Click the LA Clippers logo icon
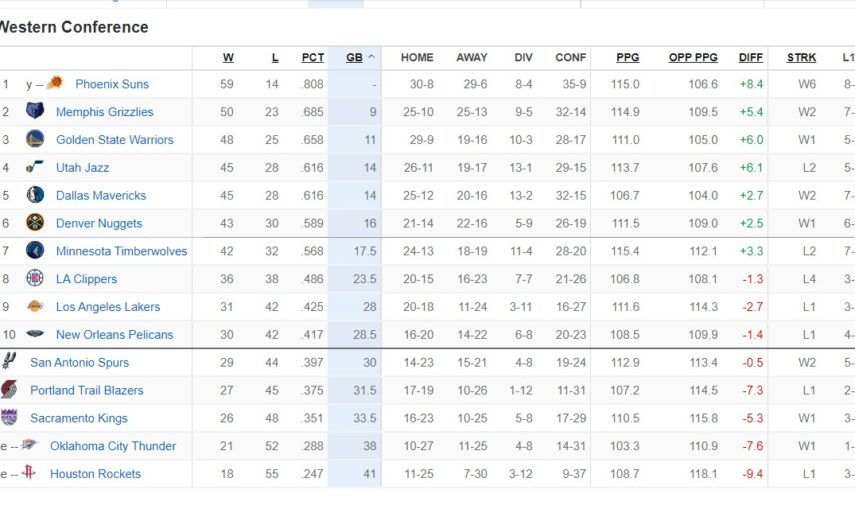855x513 pixels. point(35,279)
